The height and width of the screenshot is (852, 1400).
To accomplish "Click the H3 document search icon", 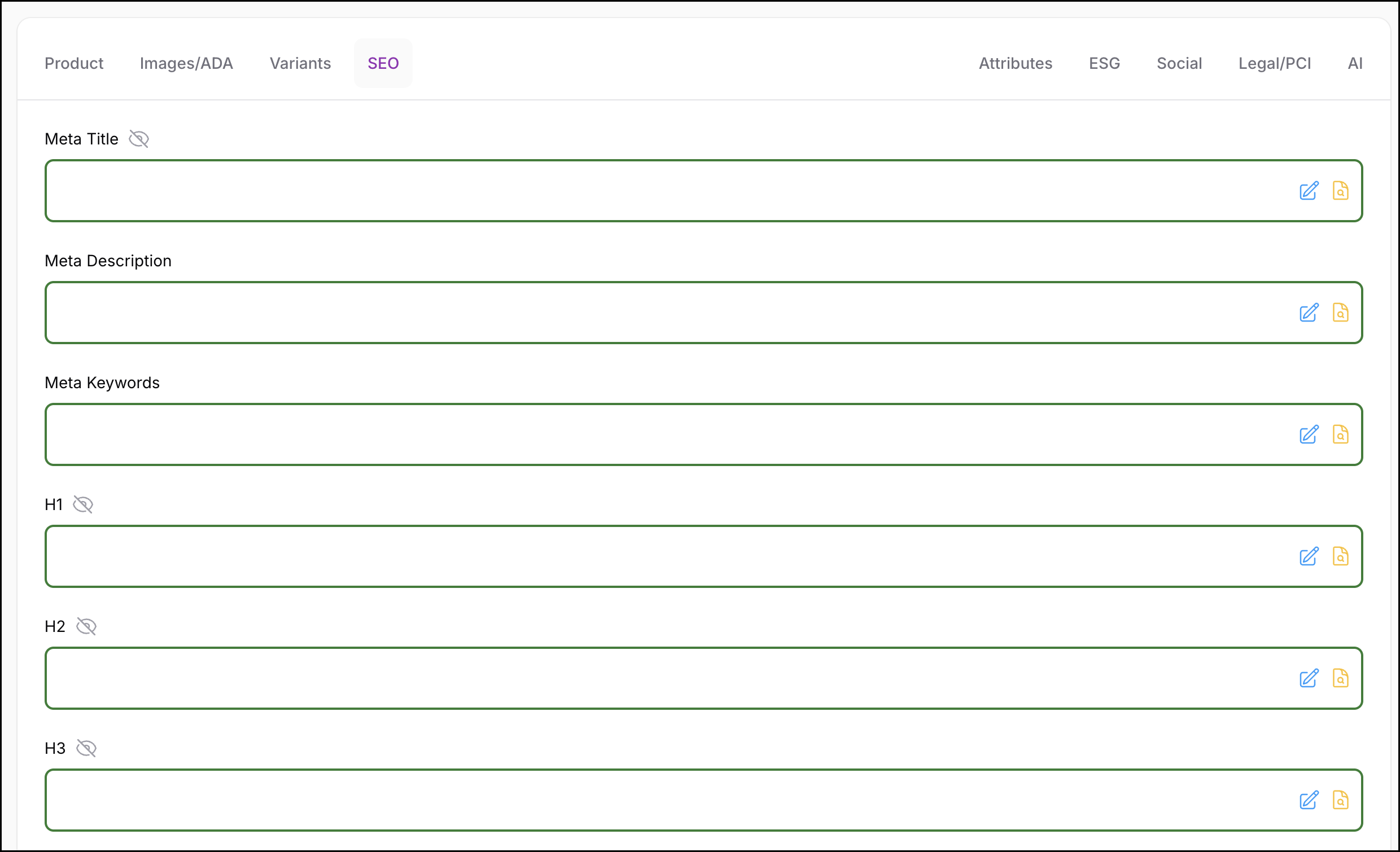I will click(1340, 800).
